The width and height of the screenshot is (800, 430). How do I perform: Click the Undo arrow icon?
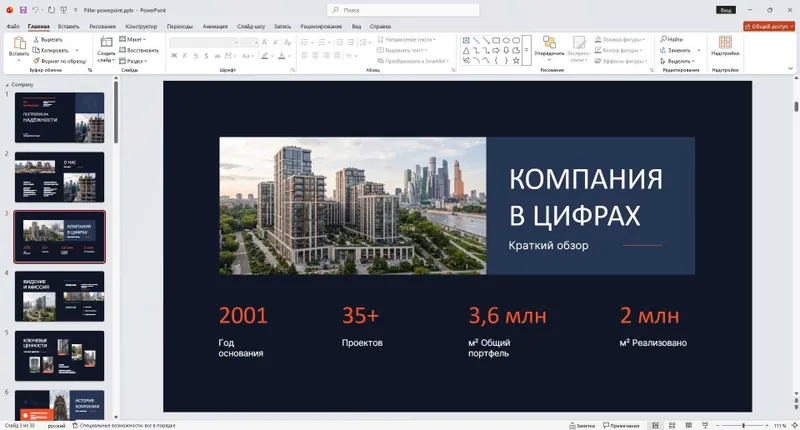click(36, 10)
